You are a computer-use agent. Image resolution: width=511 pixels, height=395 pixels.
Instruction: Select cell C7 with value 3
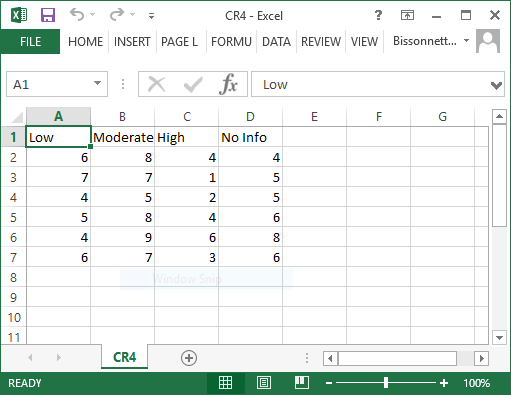pyautogui.click(x=186, y=257)
